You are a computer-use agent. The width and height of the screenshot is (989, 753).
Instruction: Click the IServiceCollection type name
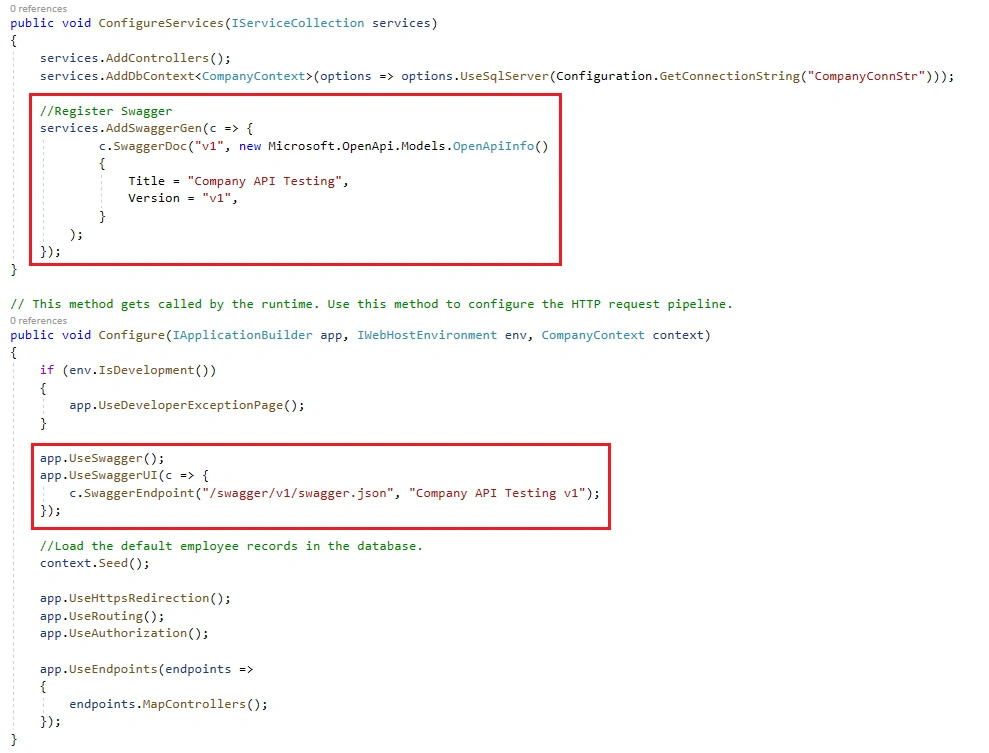click(x=298, y=23)
